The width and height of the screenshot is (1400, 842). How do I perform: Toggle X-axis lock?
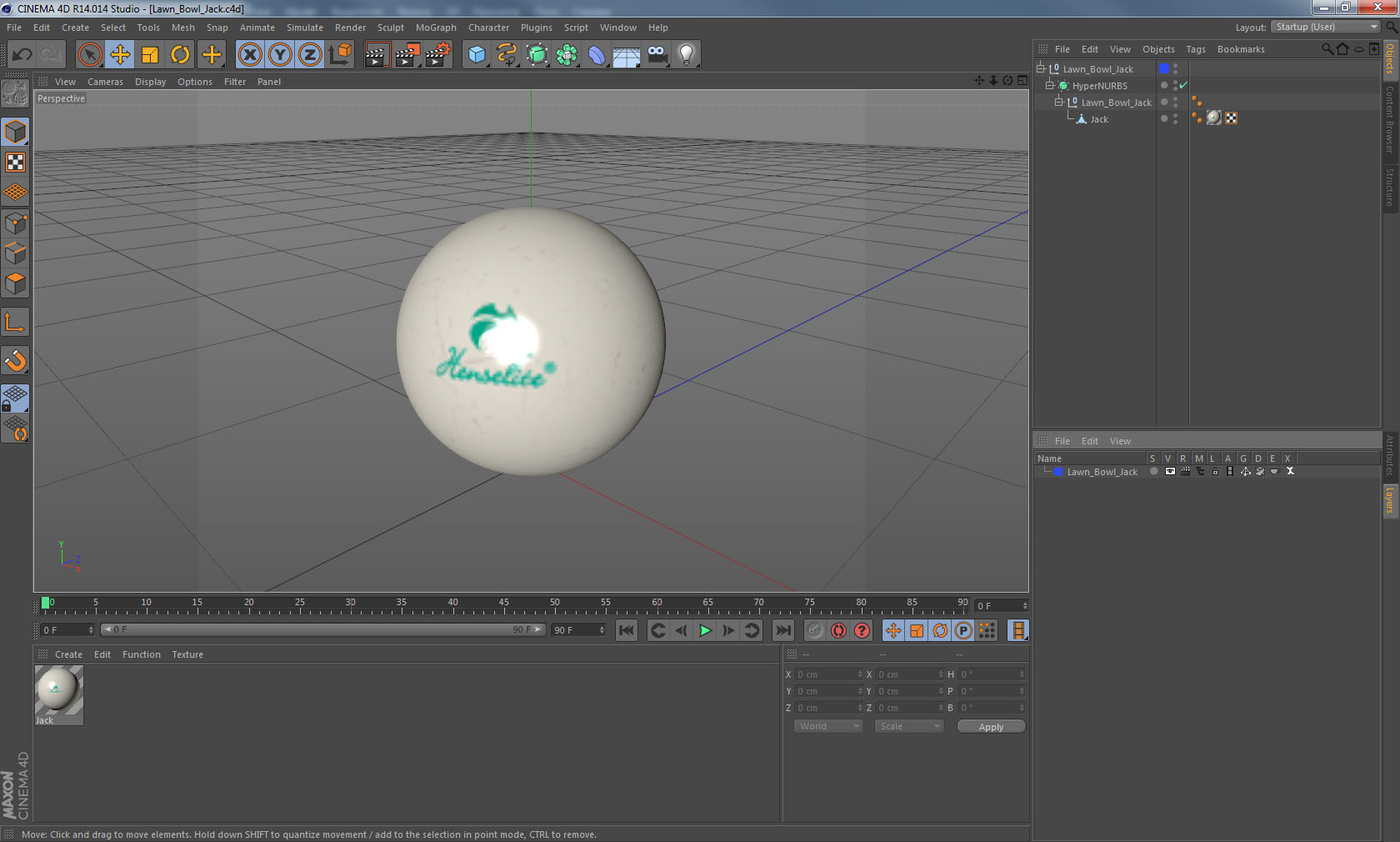pos(249,55)
